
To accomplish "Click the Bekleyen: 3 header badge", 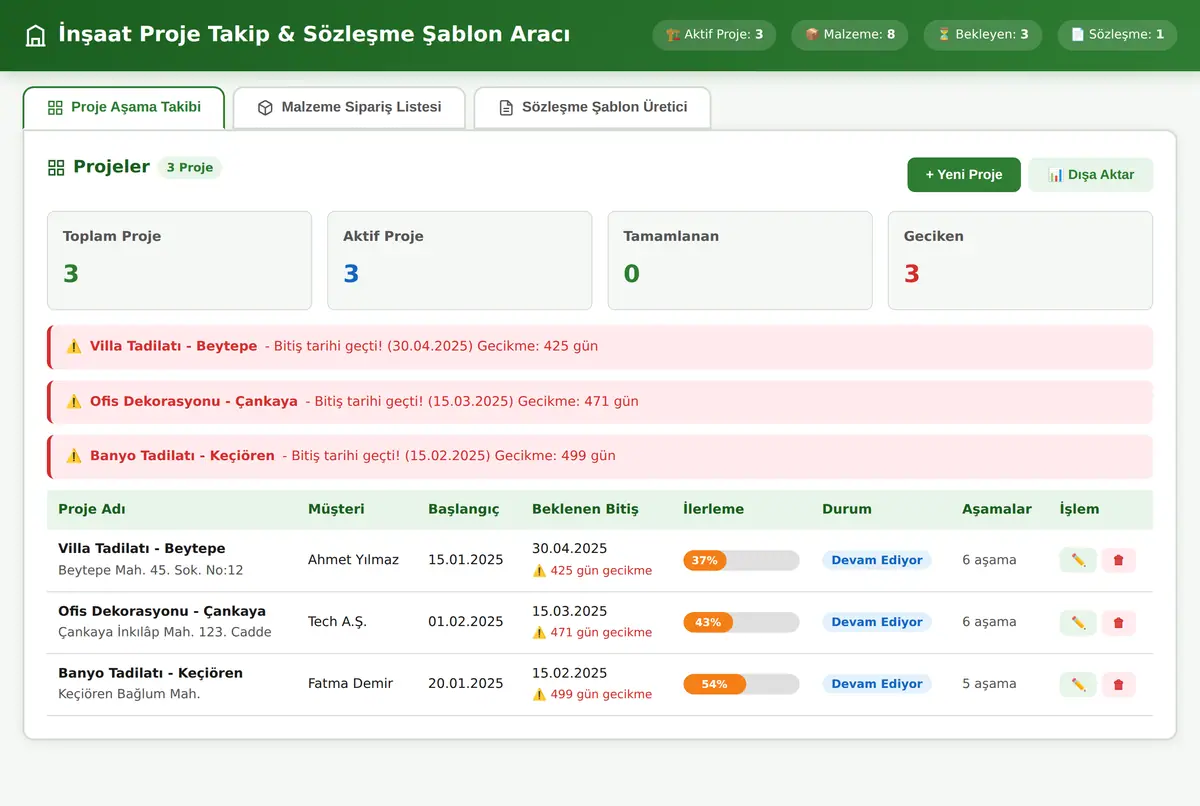I will pos(982,35).
